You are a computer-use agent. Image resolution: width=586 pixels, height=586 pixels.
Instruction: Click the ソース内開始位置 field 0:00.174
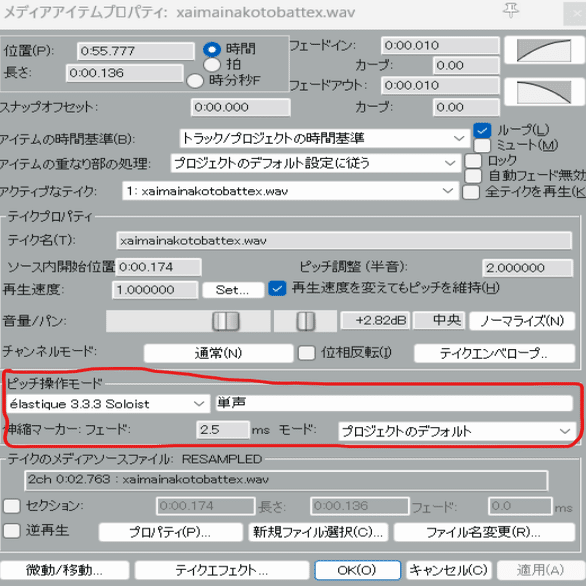point(158,267)
